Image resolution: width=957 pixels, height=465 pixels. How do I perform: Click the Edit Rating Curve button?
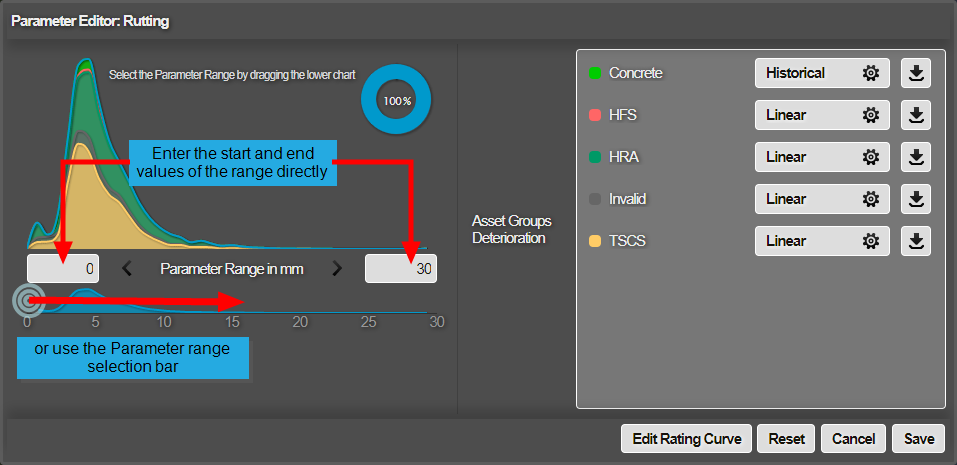coord(685,438)
